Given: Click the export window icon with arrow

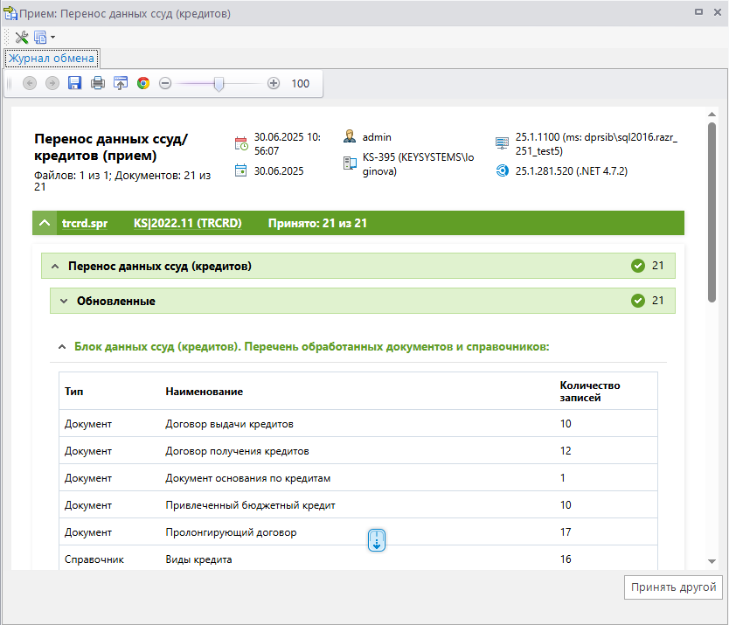Looking at the screenshot, I should [x=120, y=83].
